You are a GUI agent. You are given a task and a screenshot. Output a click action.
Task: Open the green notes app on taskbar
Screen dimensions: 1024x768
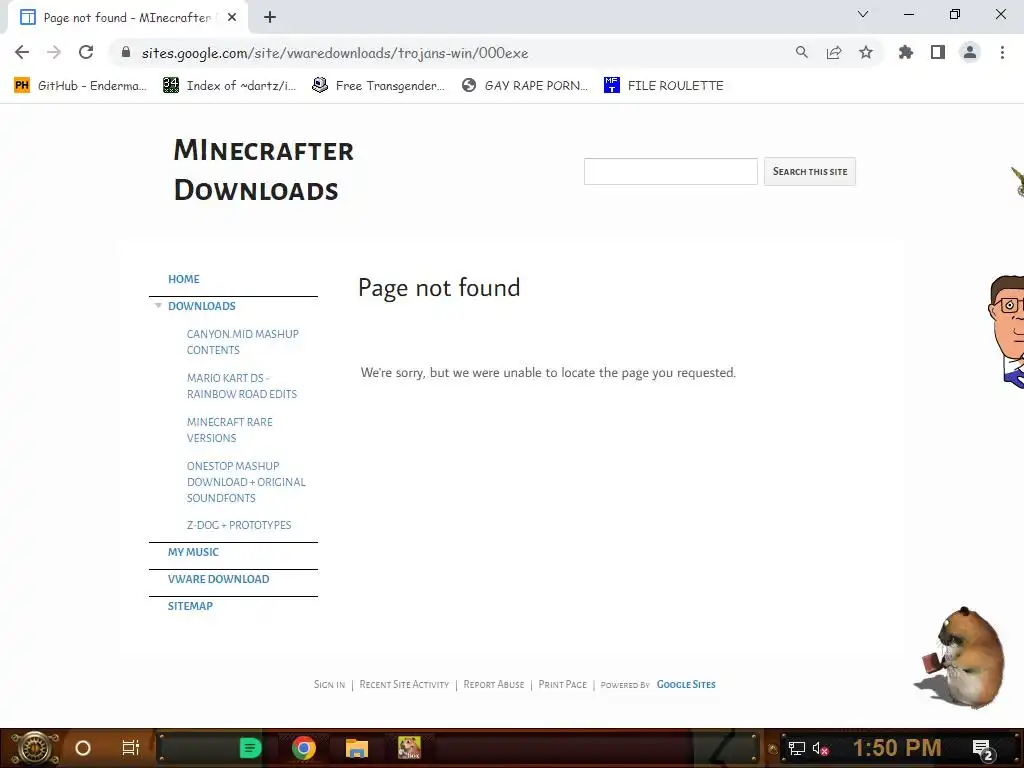(x=250, y=748)
